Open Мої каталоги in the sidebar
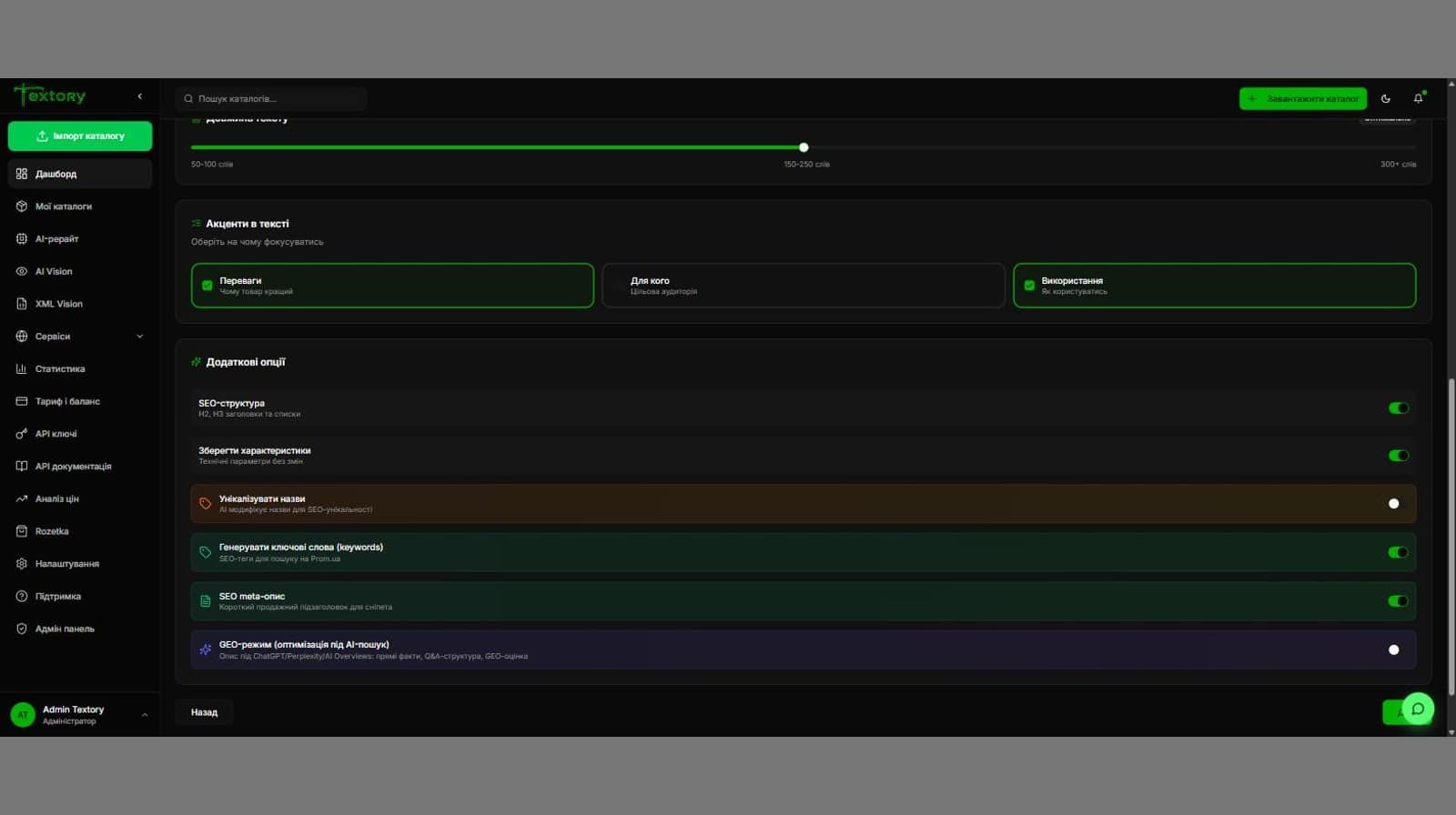1456x815 pixels. [x=80, y=206]
